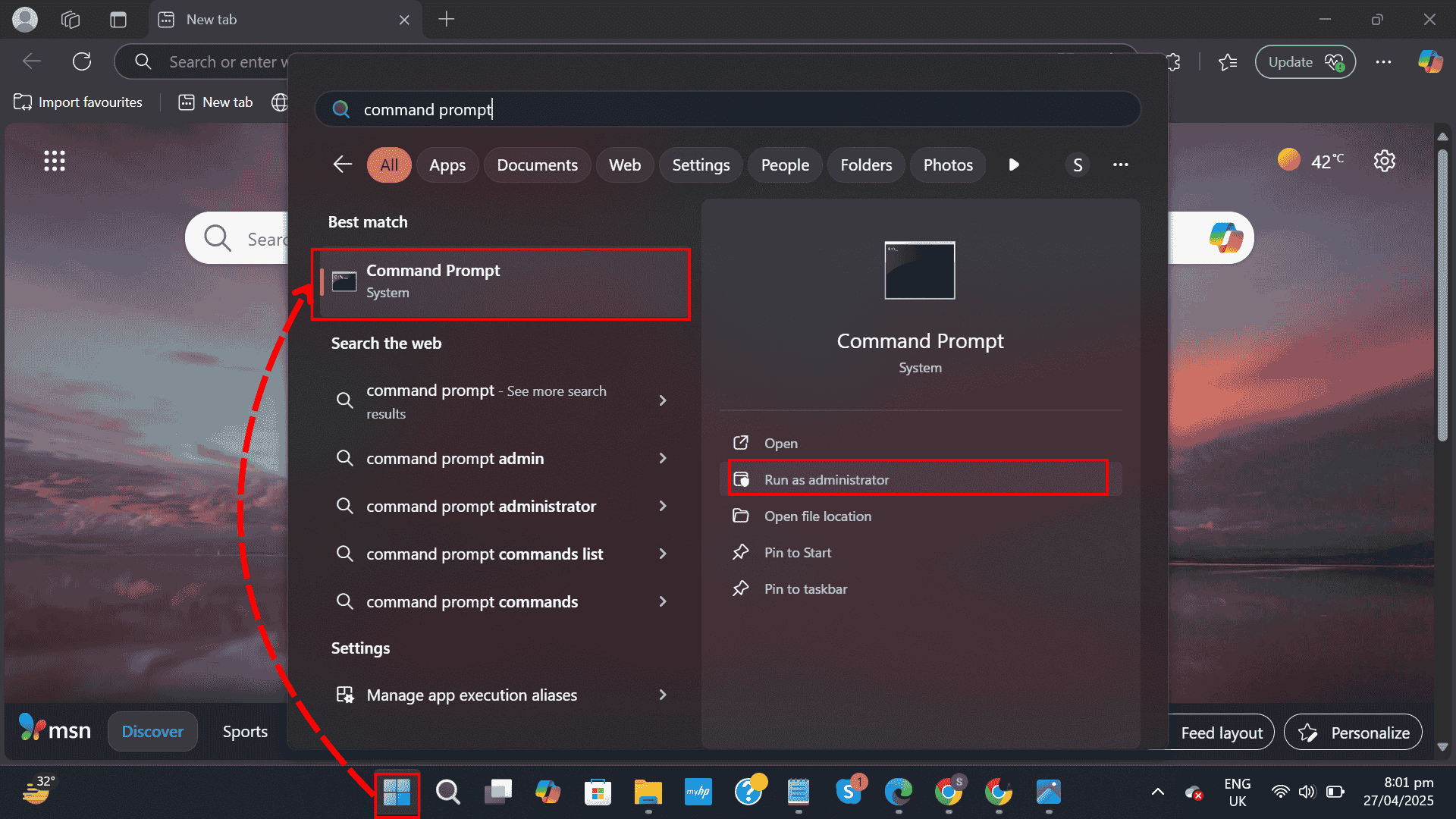Expand 'command prompt admin' web suggestion
The width and height of the screenshot is (1456, 819).
coord(662,458)
